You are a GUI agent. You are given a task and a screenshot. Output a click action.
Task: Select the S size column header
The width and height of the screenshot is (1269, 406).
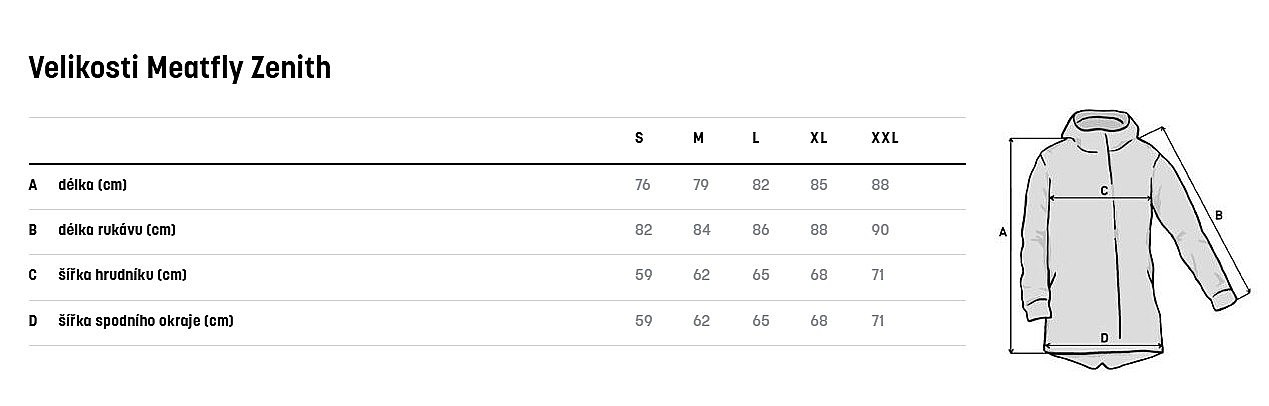639,138
